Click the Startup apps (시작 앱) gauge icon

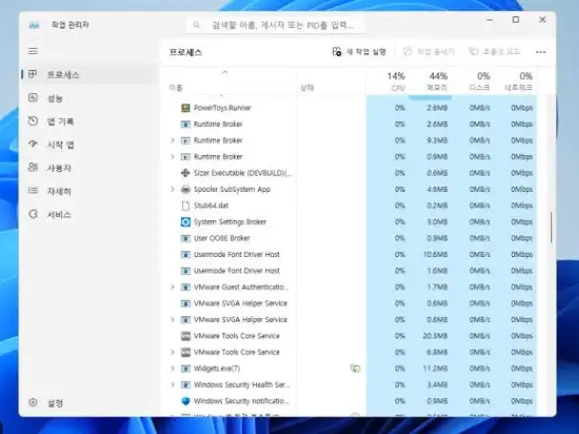click(x=33, y=144)
